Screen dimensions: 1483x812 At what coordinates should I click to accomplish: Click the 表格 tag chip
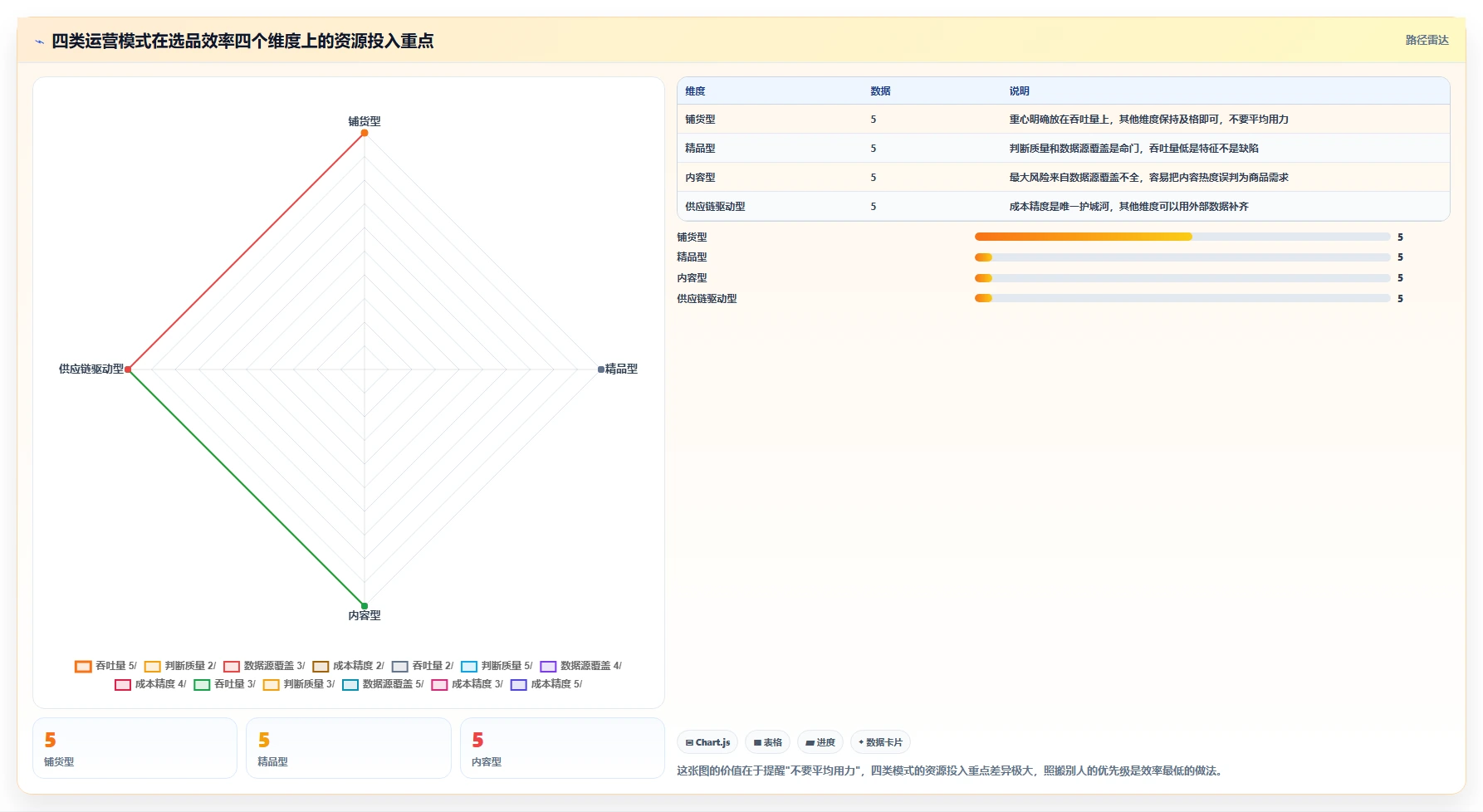pos(767,742)
